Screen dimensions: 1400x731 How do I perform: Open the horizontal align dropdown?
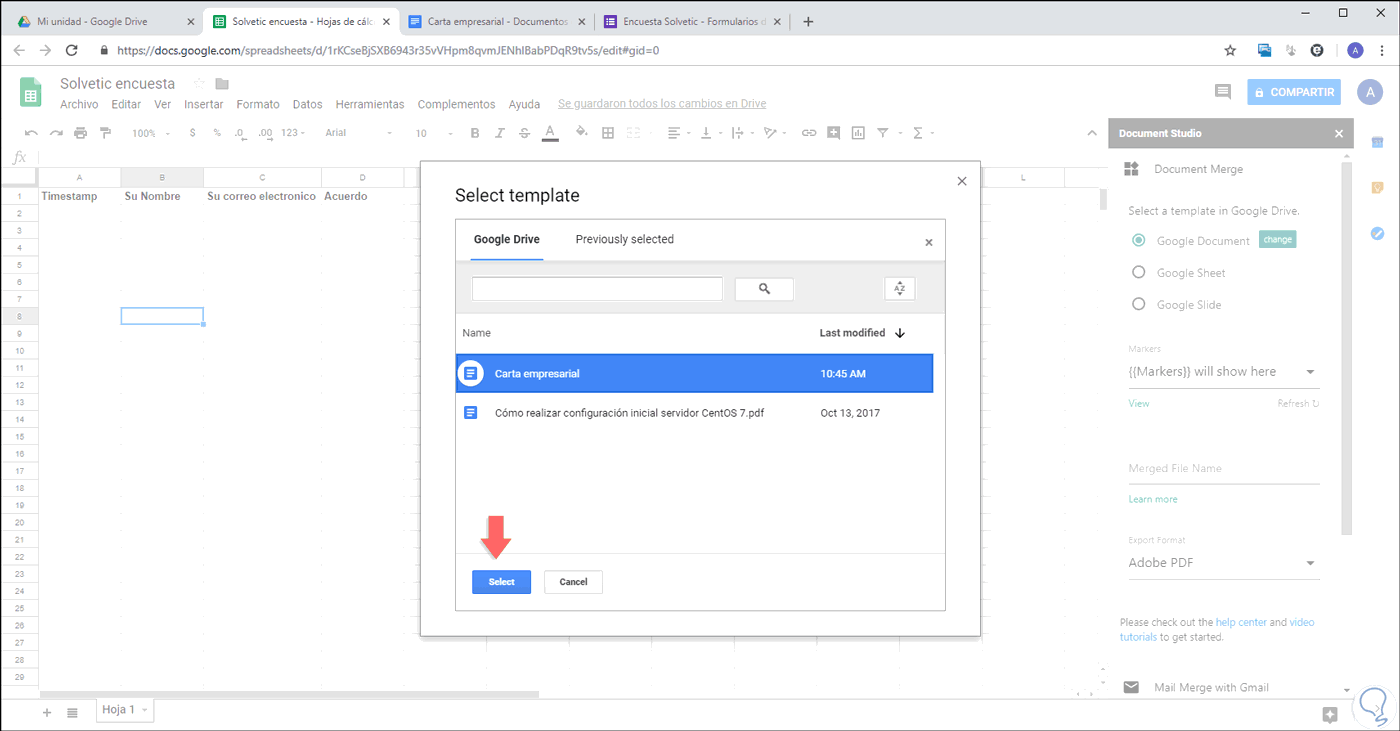click(678, 133)
